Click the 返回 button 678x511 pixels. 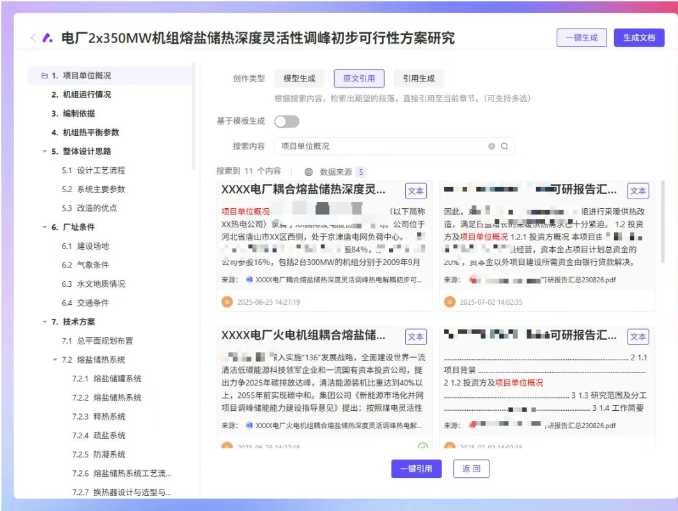(471, 468)
